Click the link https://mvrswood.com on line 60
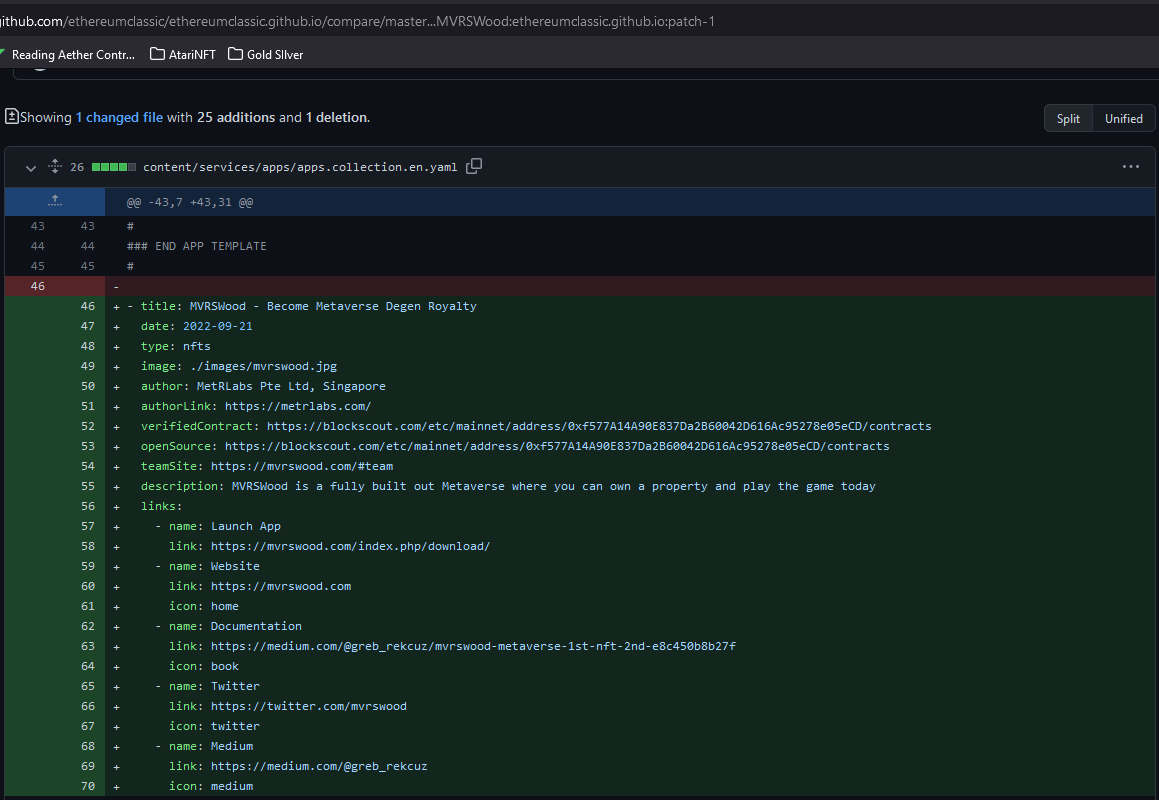The width and height of the screenshot is (1159, 800). click(x=281, y=586)
